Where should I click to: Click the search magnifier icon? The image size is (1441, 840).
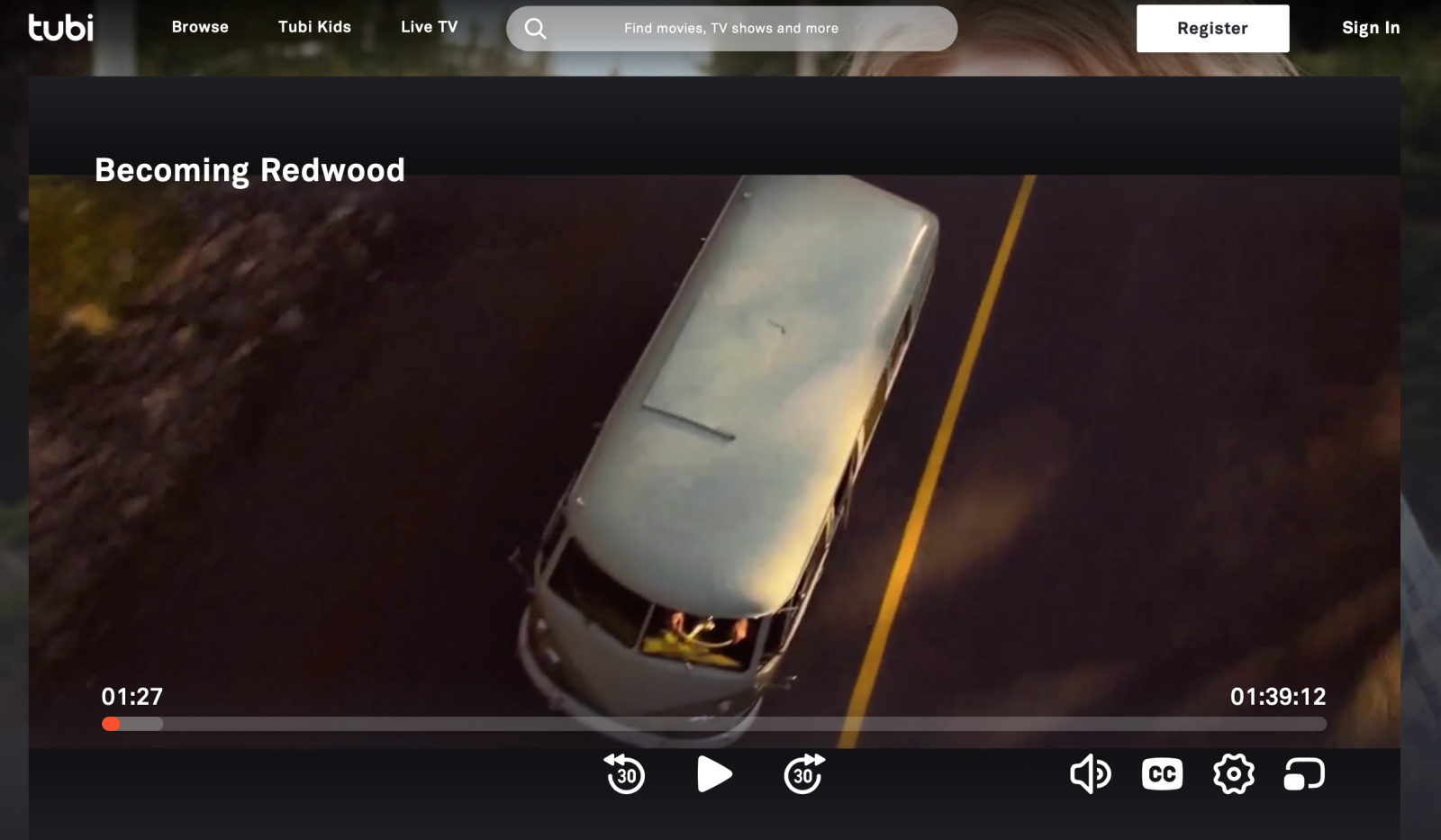[x=535, y=29]
